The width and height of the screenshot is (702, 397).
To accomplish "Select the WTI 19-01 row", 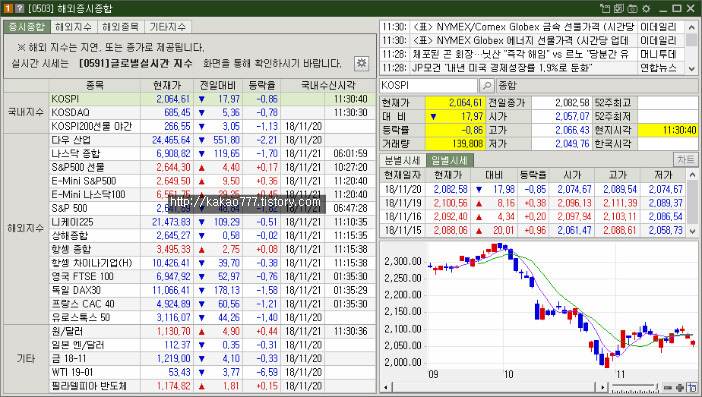I will [212, 372].
